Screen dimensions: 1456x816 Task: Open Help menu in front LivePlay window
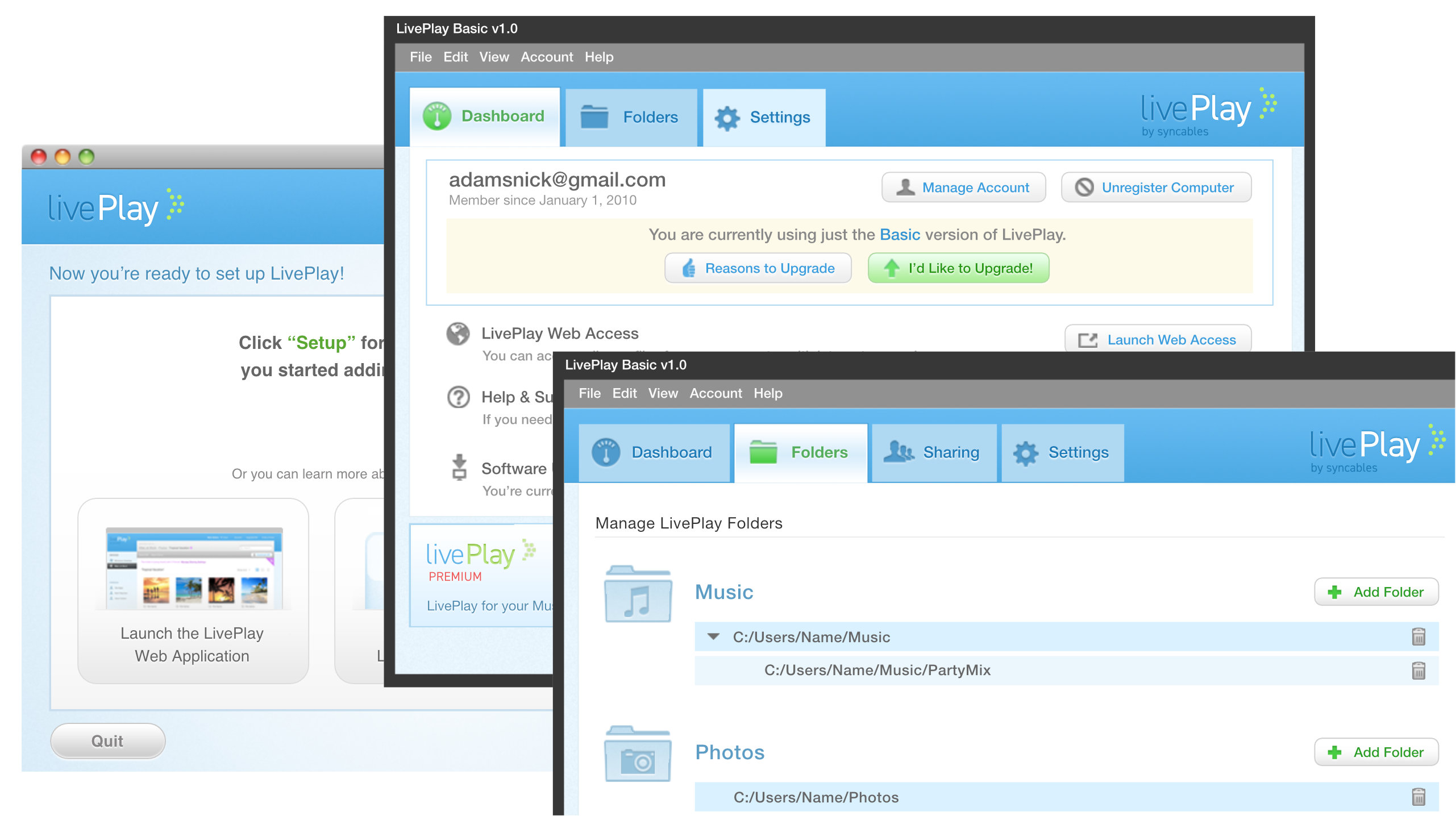pyautogui.click(x=768, y=393)
